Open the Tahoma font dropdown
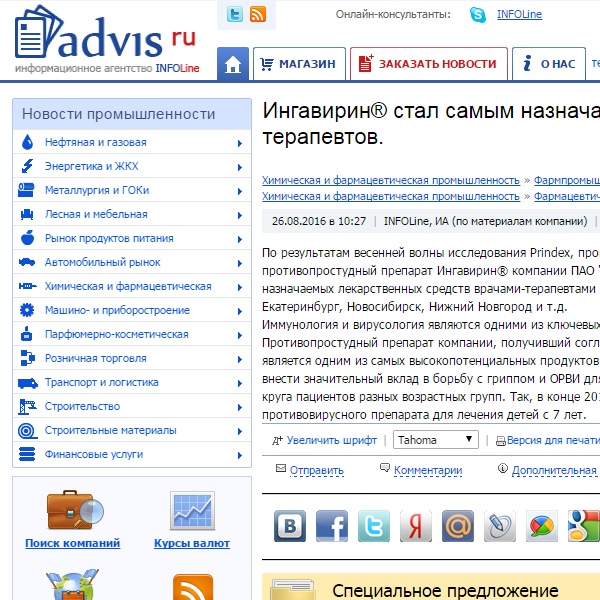Screen dimensions: 600x600 coord(435,440)
